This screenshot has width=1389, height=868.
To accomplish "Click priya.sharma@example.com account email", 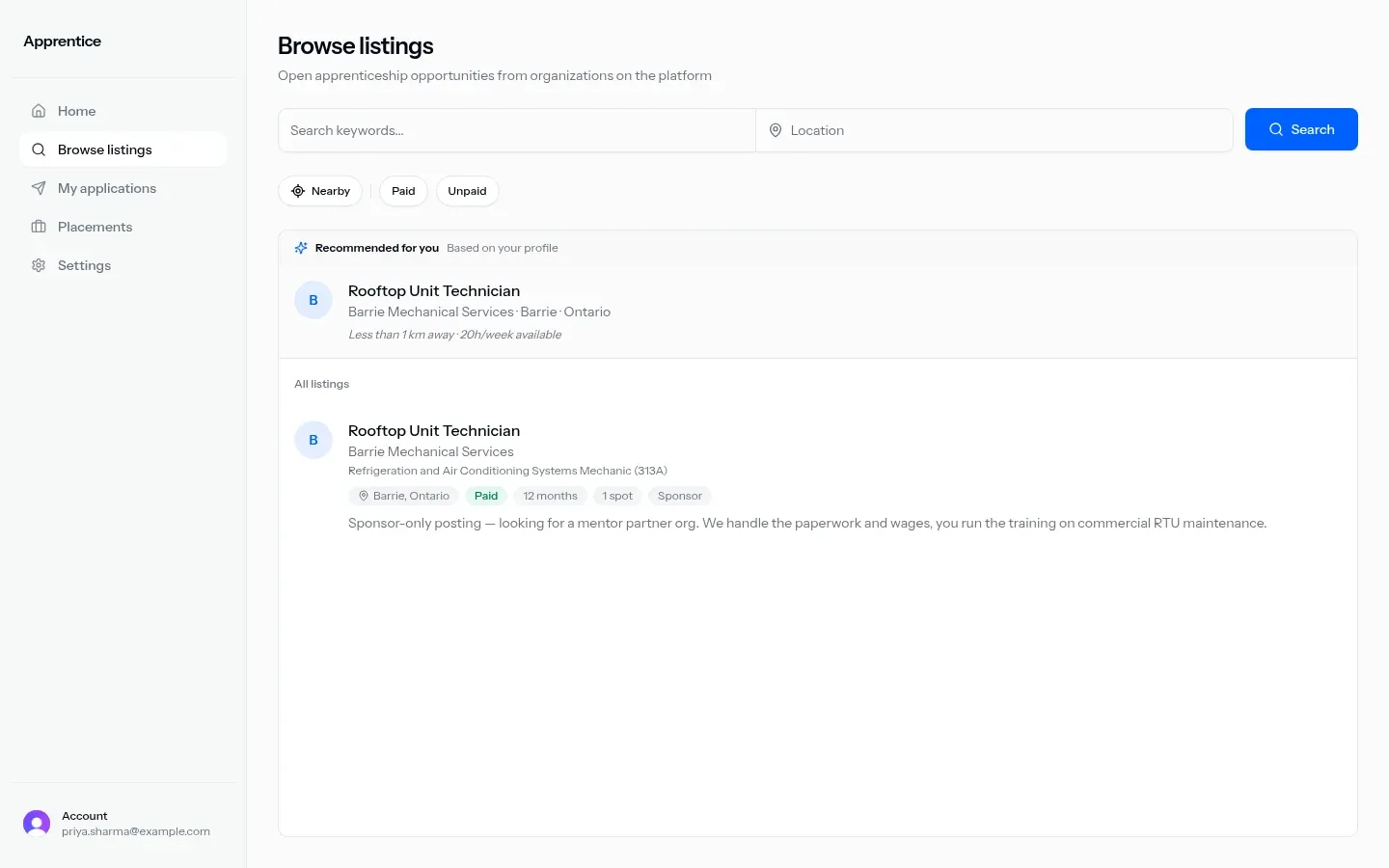I will [136, 831].
